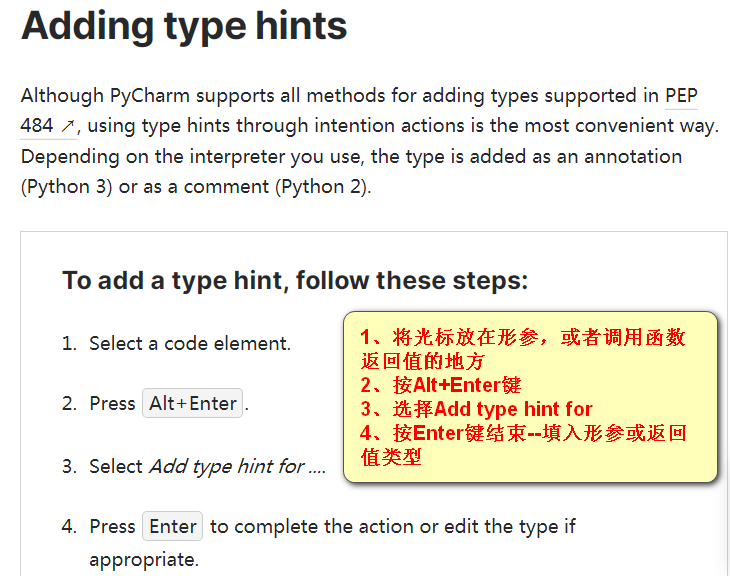Click the yellow Chinese annotation note box
This screenshot has height=576, width=730.
(530, 397)
